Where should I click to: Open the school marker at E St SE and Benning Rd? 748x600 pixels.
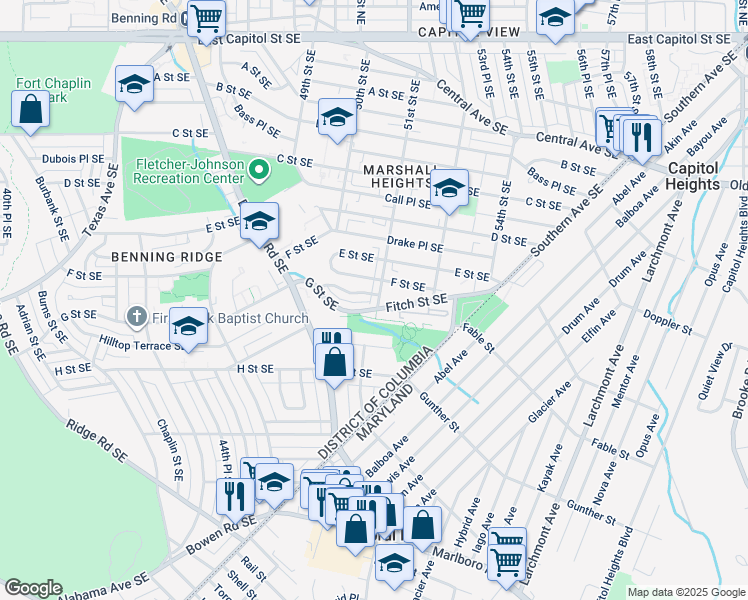click(x=260, y=223)
